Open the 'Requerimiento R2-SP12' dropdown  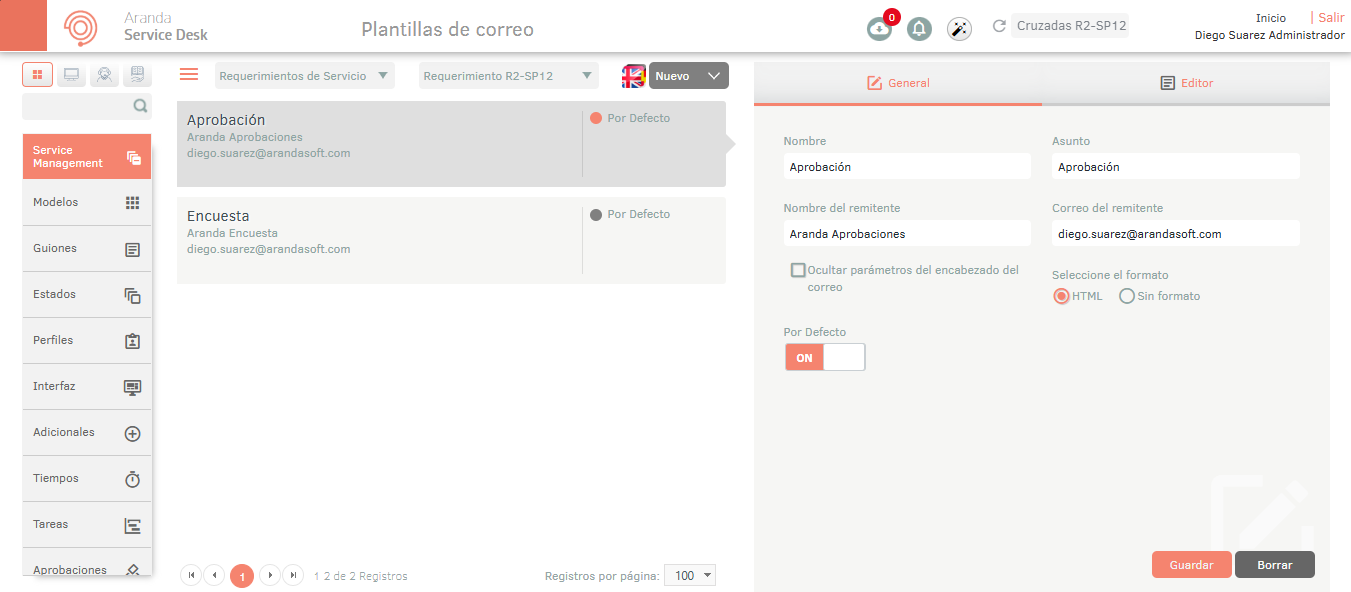[x=508, y=76]
